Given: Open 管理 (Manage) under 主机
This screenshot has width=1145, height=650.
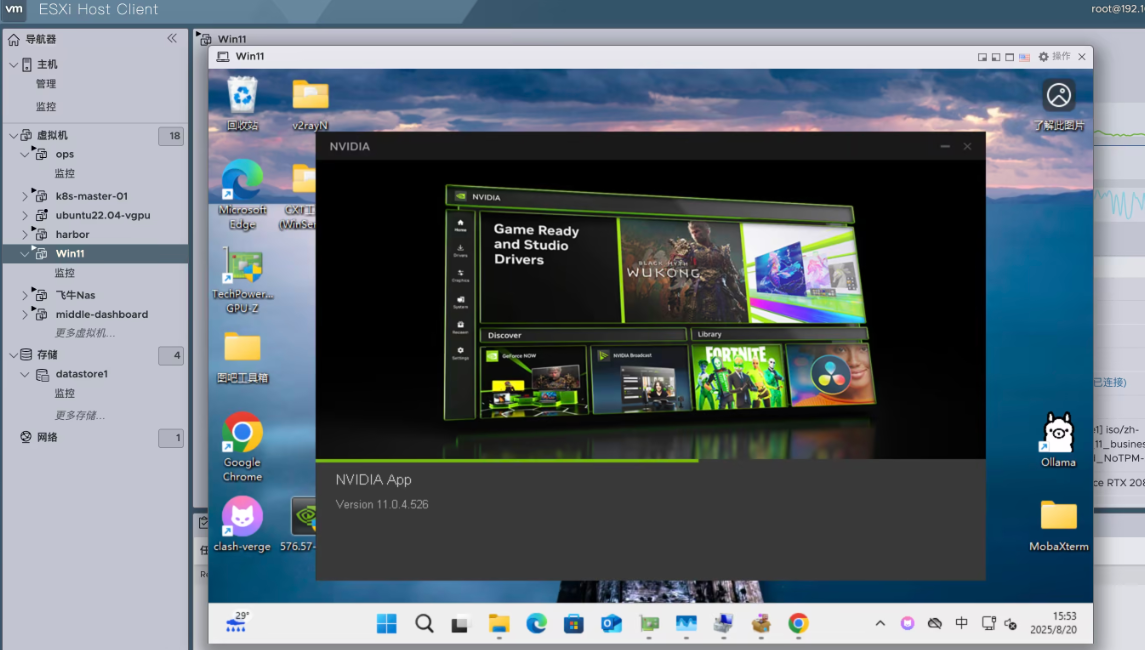Looking at the screenshot, I should pos(46,84).
